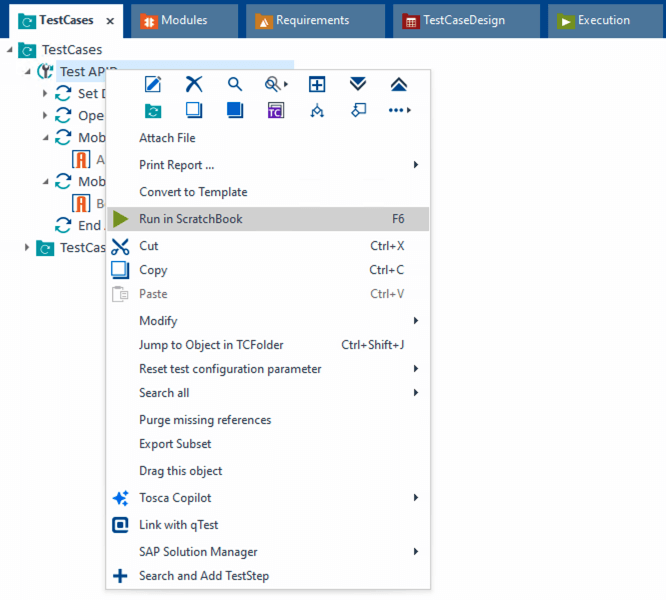Click the collapse-all double chevron up icon

coord(399,84)
